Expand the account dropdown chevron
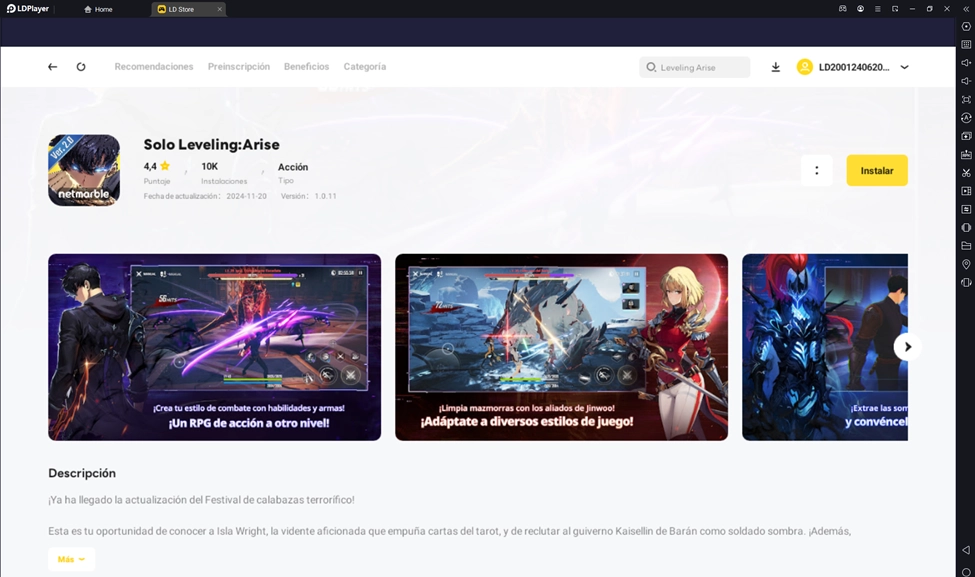Image resolution: width=975 pixels, height=577 pixels. coord(904,67)
